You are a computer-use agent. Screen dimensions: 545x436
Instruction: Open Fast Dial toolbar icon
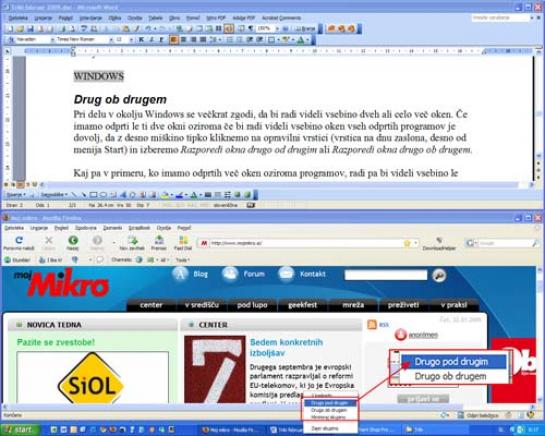pyautogui.click(x=183, y=242)
